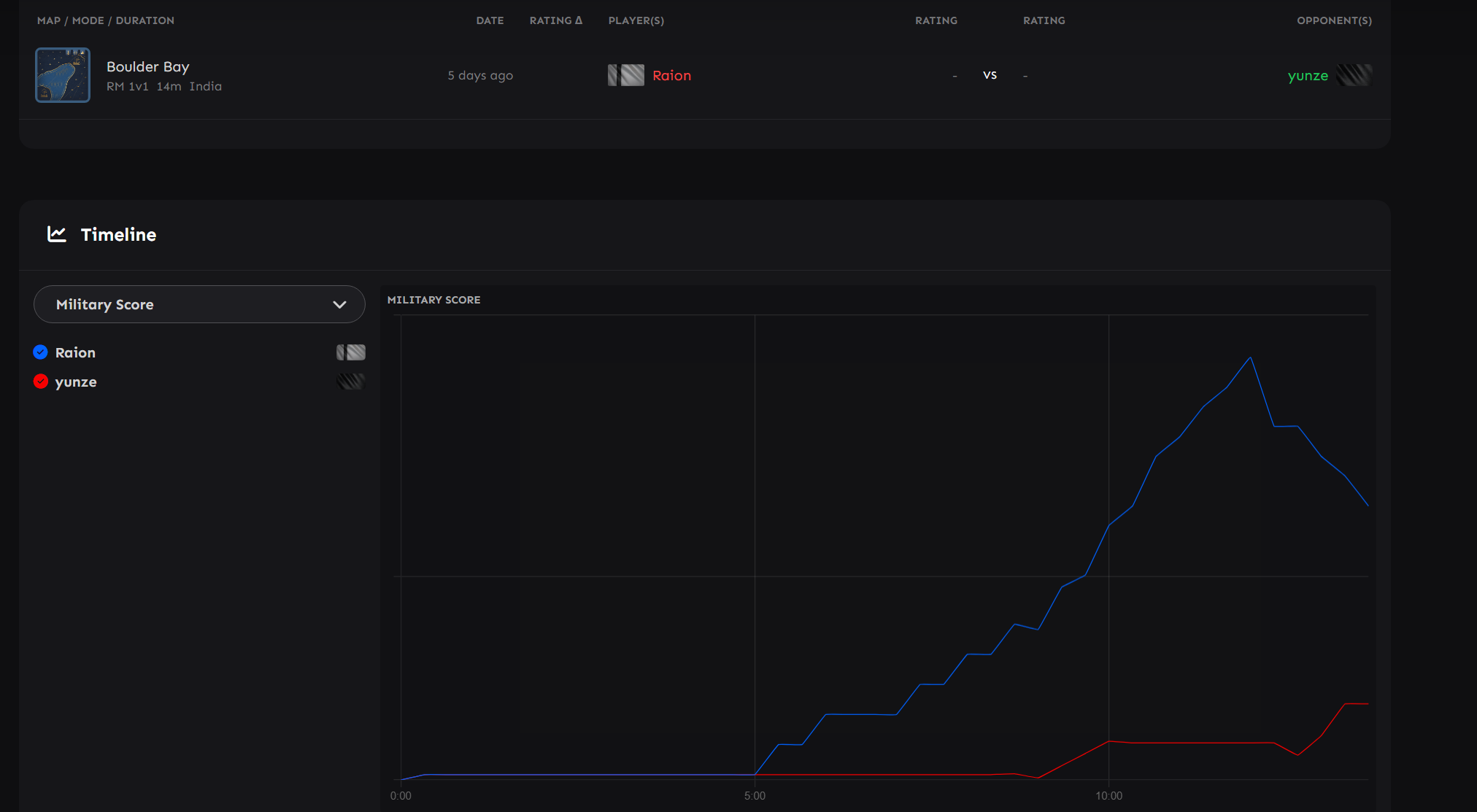Click Raion's flag icon in timeline legend

(x=350, y=352)
